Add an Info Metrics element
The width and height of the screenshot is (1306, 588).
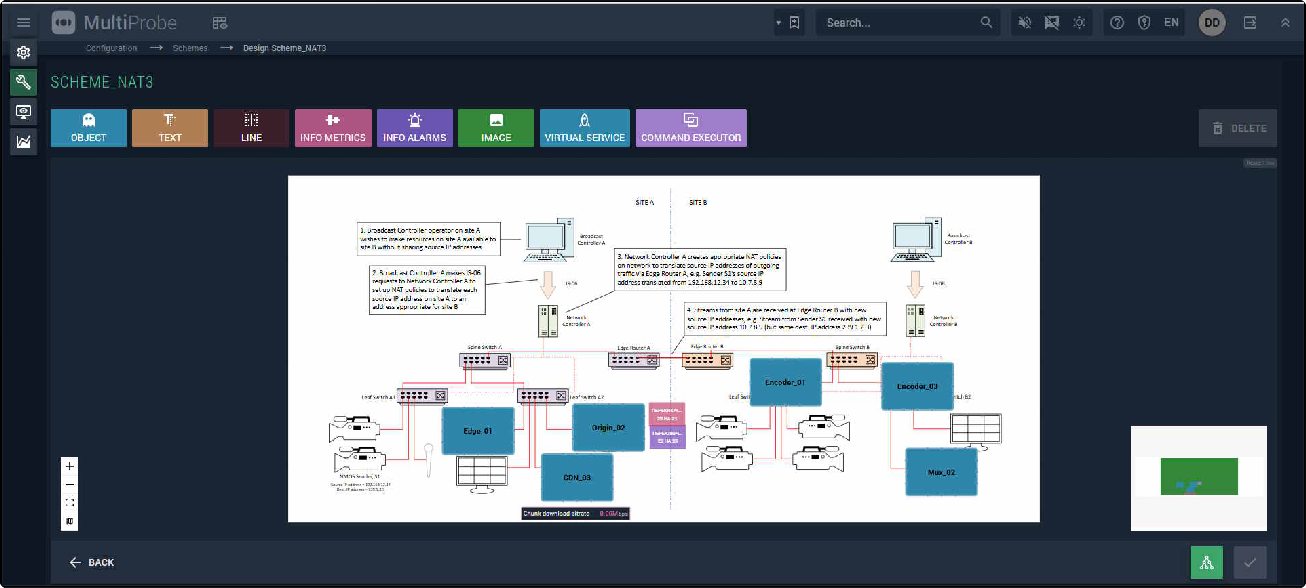tap(334, 128)
